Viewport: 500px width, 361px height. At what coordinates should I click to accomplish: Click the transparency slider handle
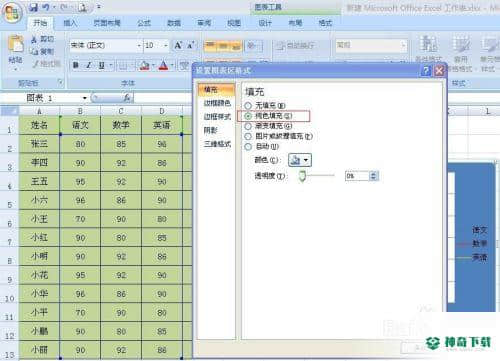click(x=302, y=176)
